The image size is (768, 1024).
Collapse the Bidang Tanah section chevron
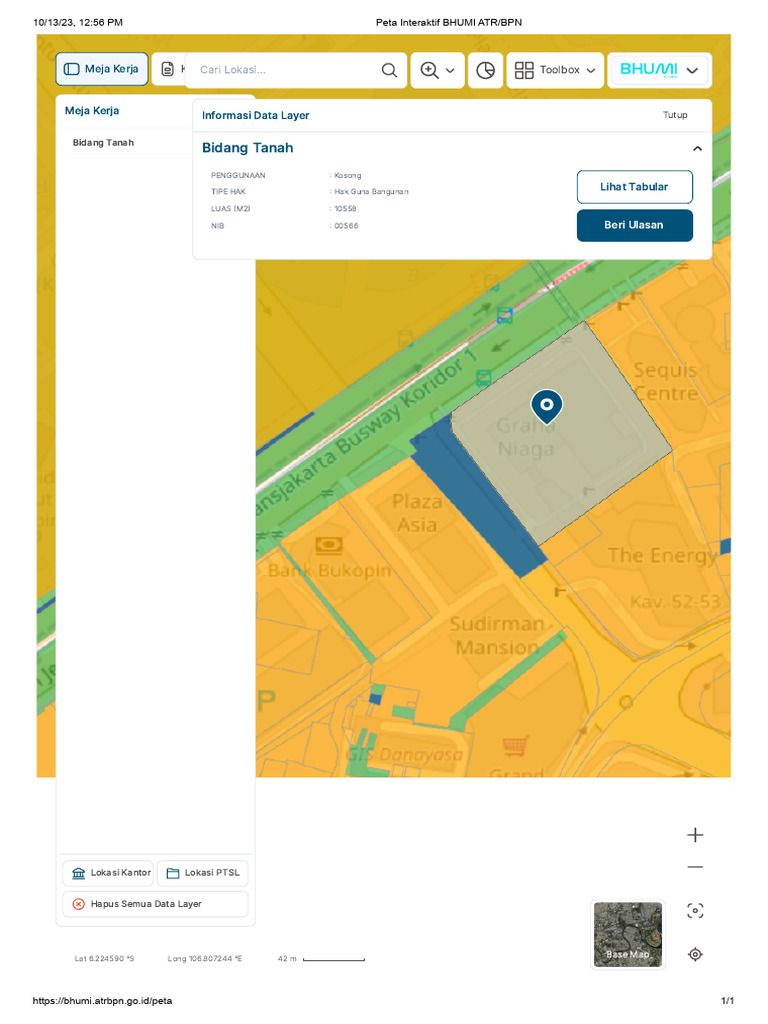[x=697, y=148]
